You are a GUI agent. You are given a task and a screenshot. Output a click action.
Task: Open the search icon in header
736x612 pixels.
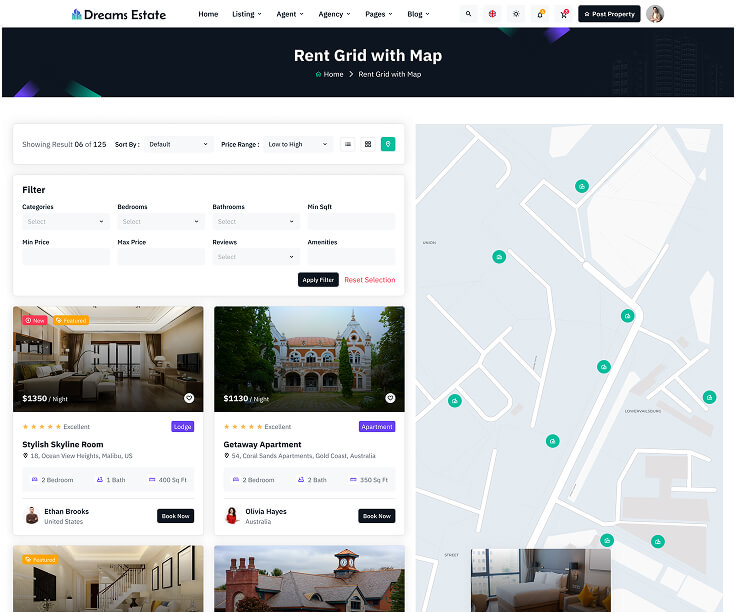(468, 14)
